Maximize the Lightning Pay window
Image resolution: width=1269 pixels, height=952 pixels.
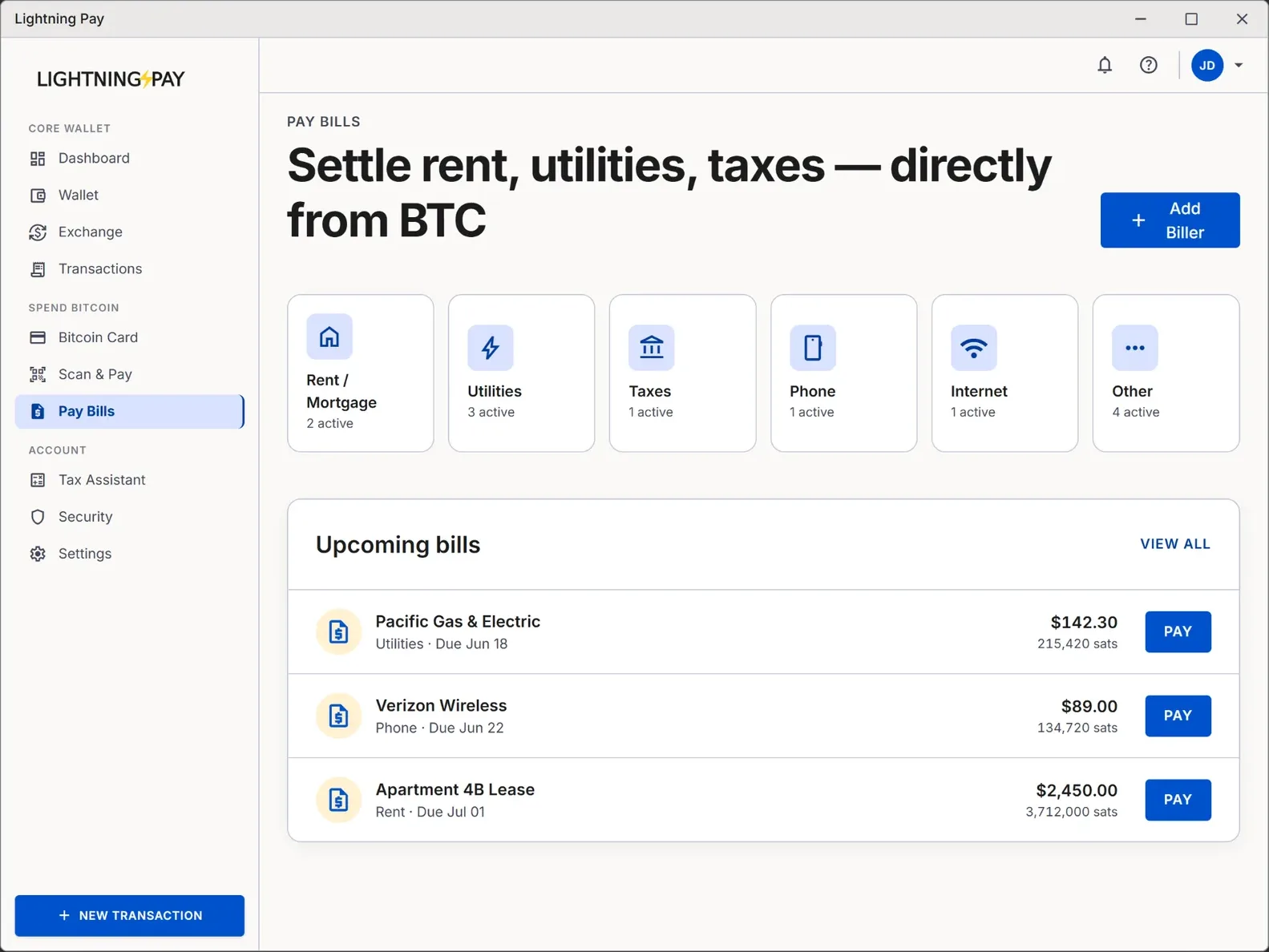(1191, 18)
